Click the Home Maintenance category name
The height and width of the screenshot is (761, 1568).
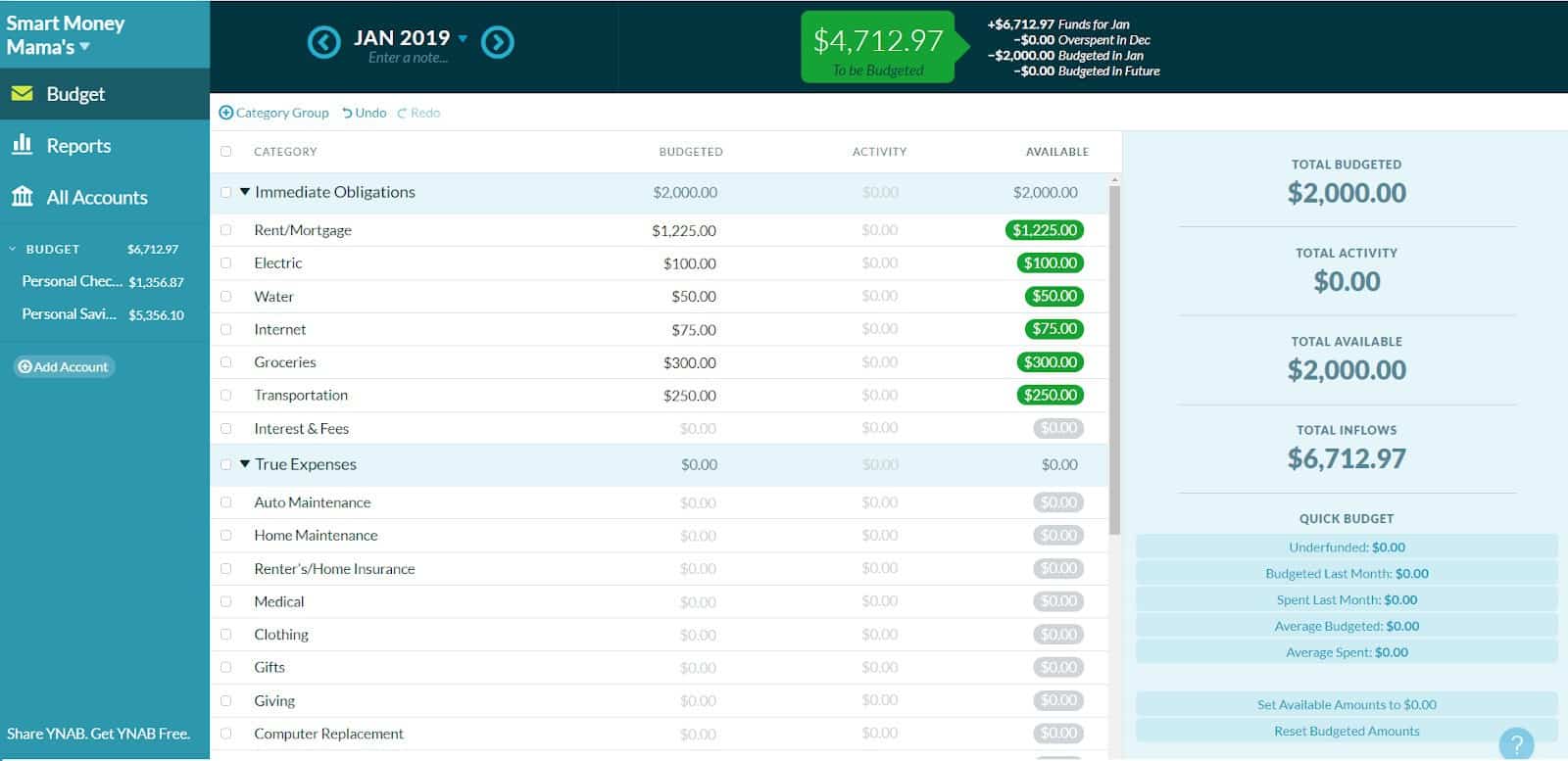pyautogui.click(x=316, y=536)
